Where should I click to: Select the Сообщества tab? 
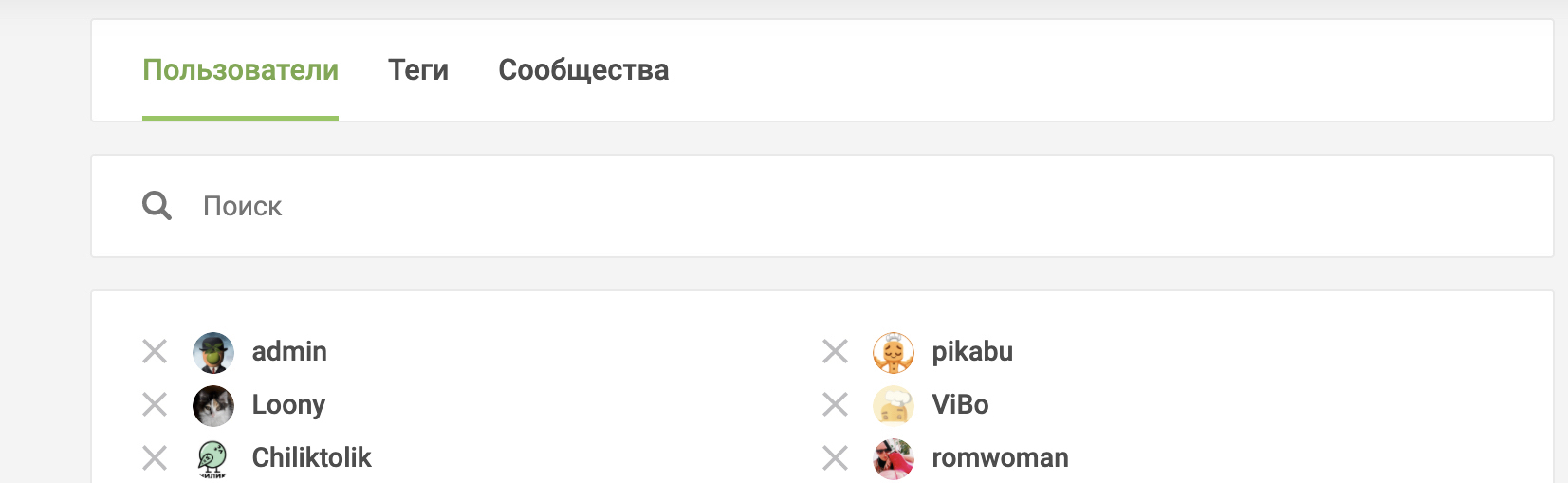coord(583,70)
